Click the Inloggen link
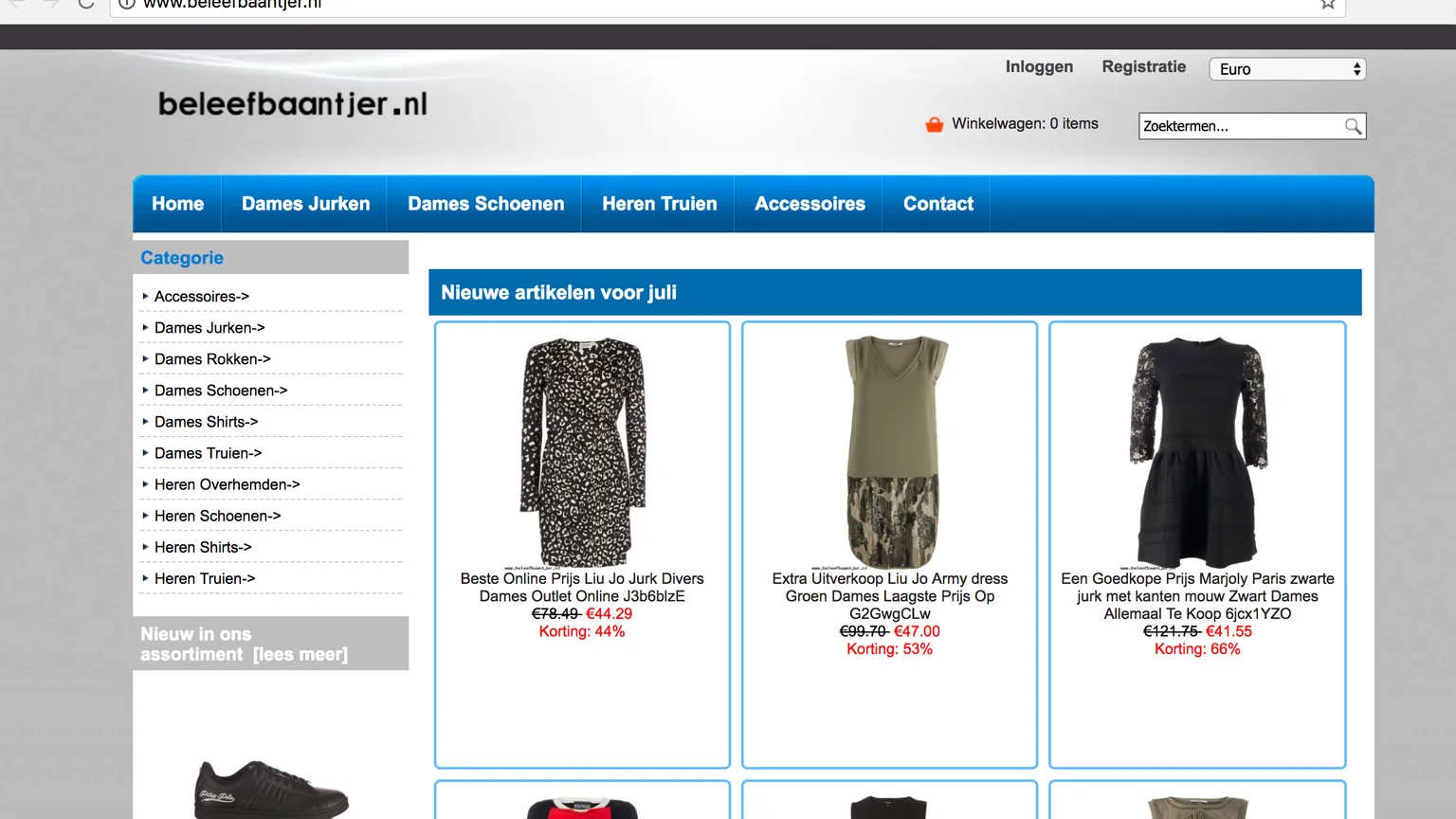The height and width of the screenshot is (819, 1456). [1039, 66]
